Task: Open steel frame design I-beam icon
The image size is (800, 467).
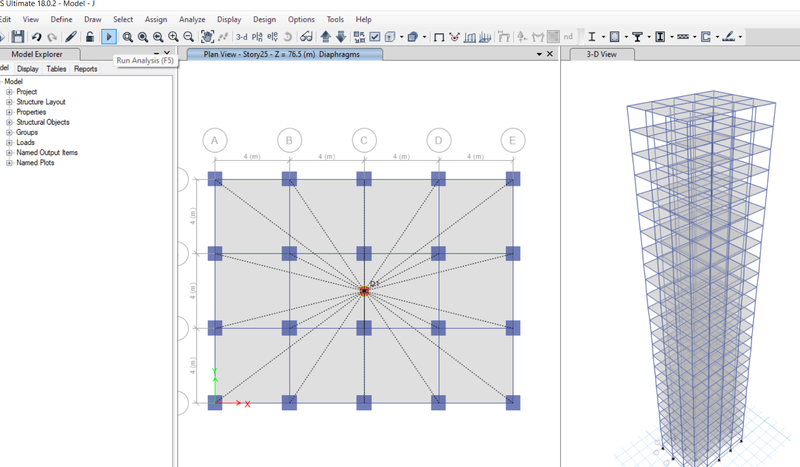Action: pyautogui.click(x=592, y=37)
